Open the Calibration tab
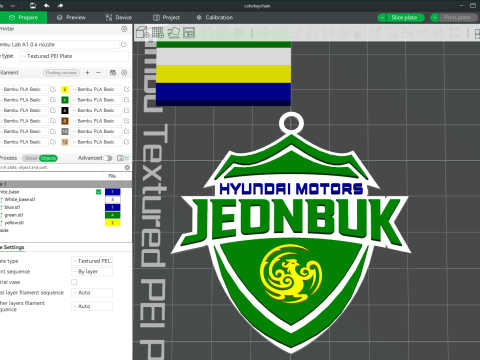The height and width of the screenshot is (360, 480). pos(215,18)
